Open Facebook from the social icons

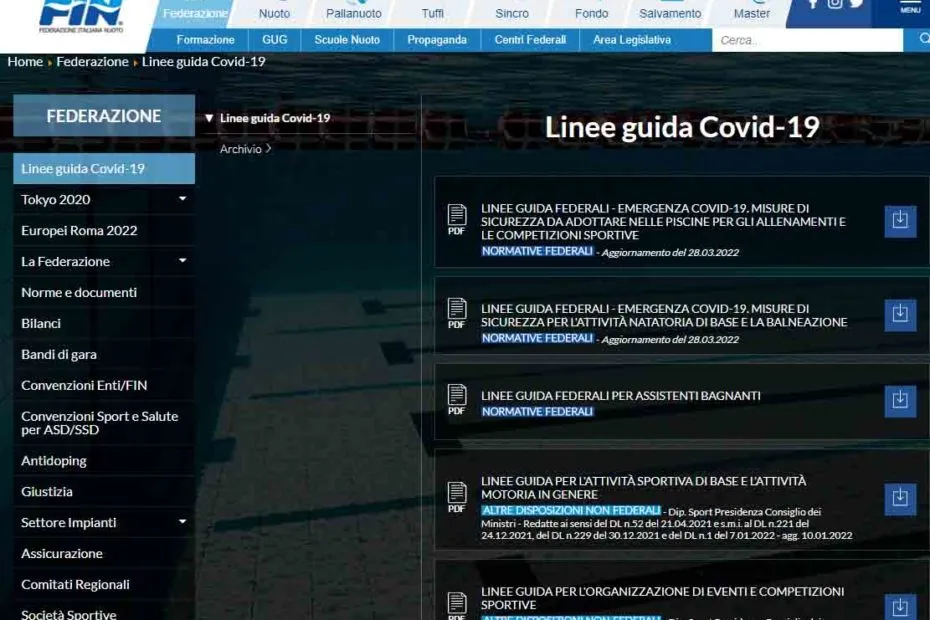click(x=813, y=6)
